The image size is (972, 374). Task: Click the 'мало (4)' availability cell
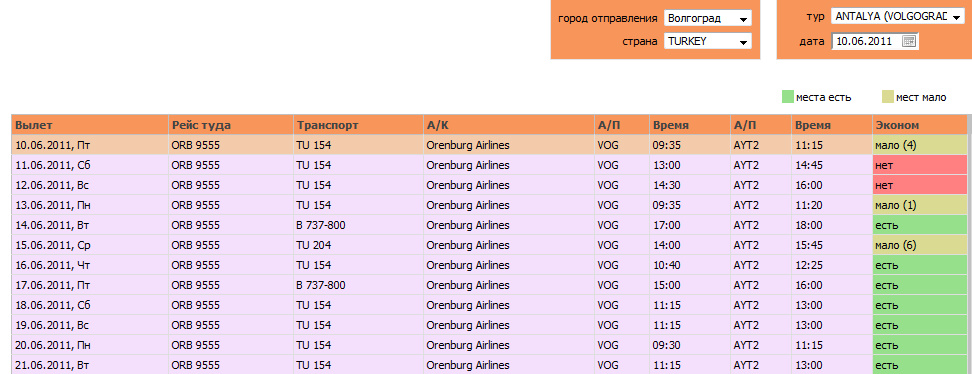coord(919,145)
